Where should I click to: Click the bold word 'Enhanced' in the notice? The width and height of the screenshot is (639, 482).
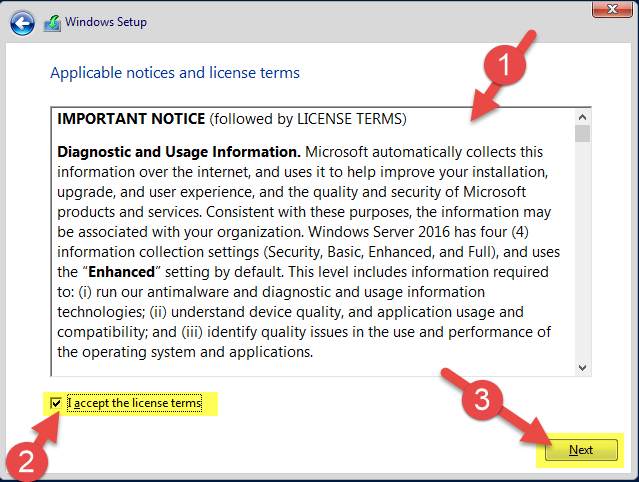tap(121, 272)
